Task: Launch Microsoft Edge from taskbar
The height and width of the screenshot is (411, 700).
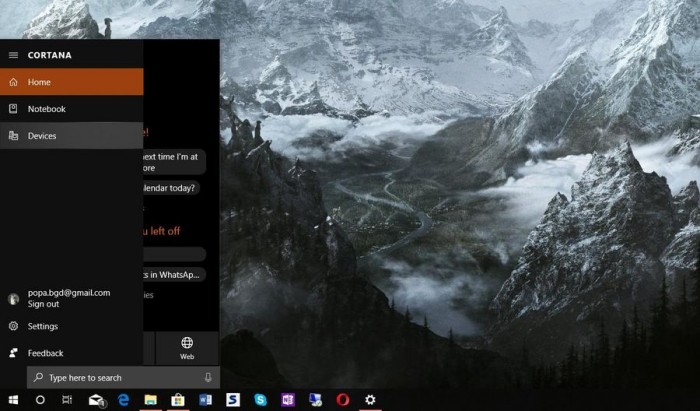Action: [124, 400]
